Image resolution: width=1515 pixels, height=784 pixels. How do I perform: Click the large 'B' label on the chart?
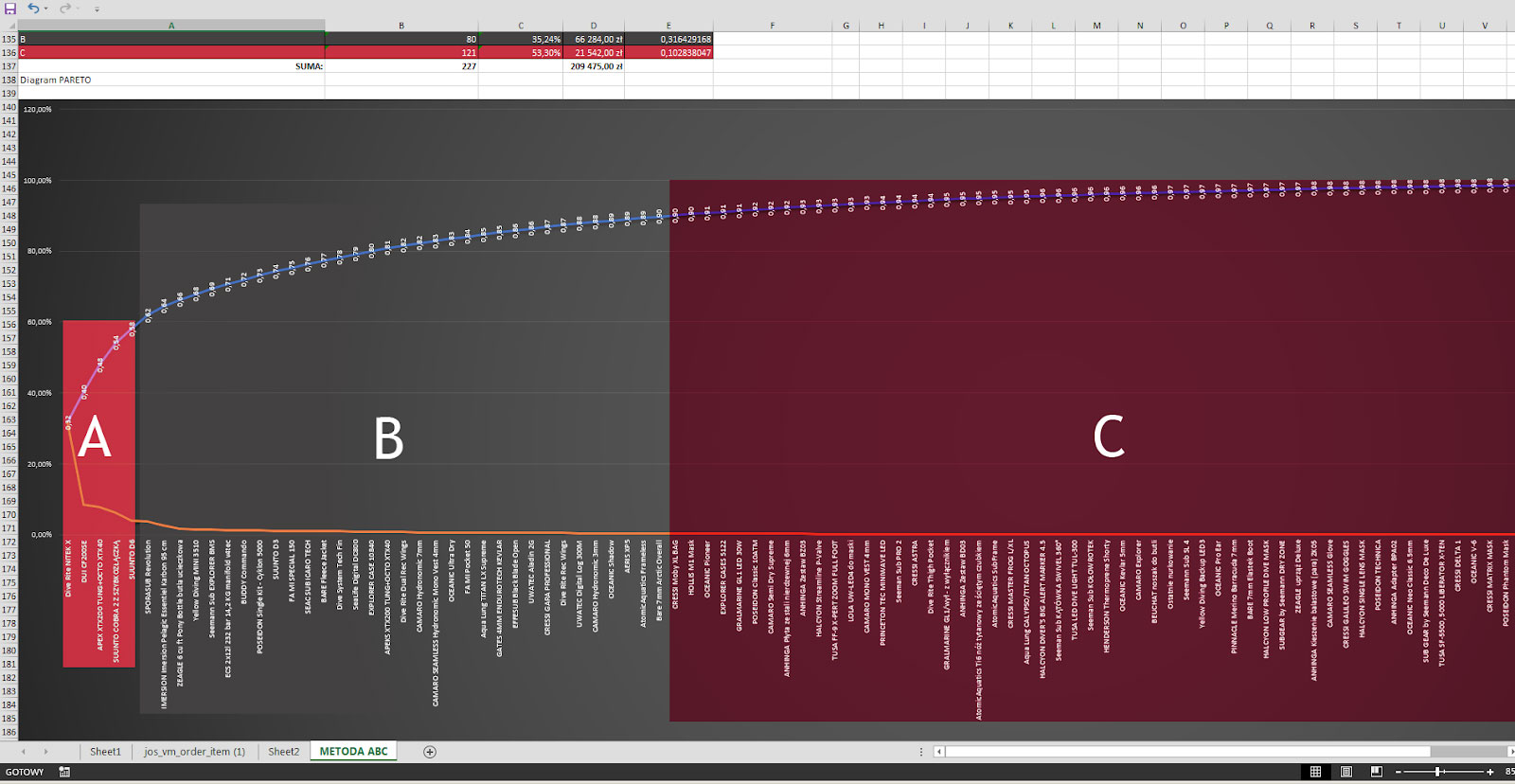click(x=388, y=438)
